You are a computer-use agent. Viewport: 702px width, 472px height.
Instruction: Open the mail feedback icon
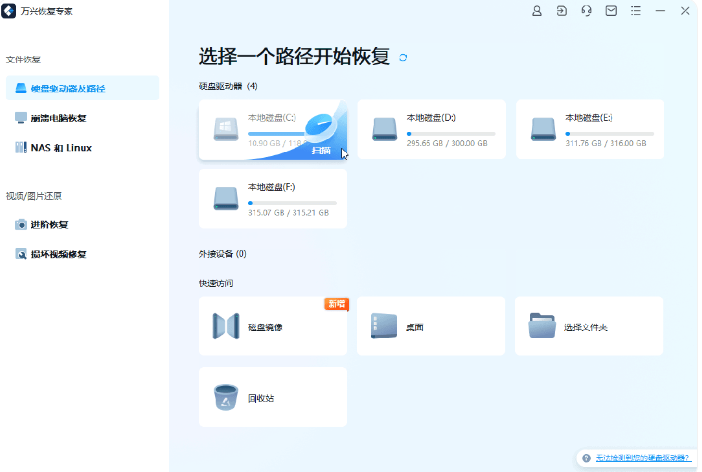point(611,11)
